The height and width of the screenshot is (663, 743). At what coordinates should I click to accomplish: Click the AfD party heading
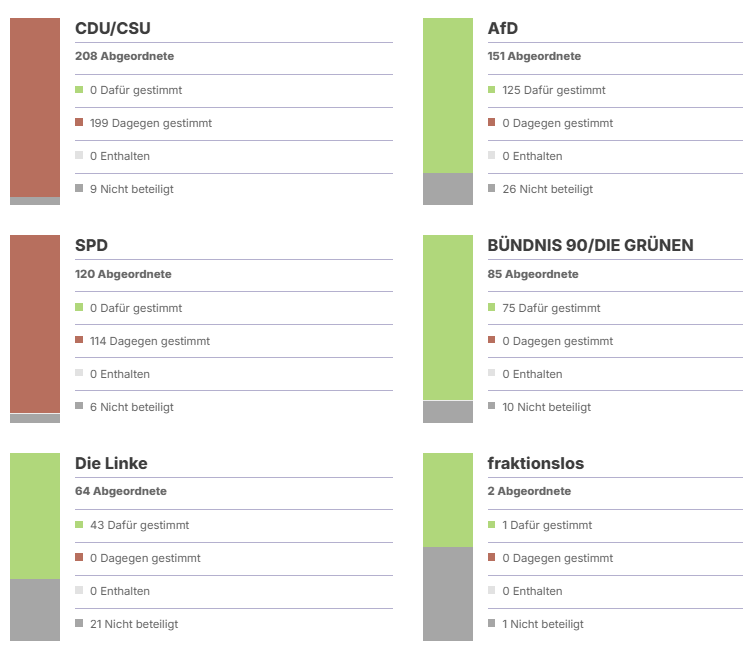click(503, 28)
